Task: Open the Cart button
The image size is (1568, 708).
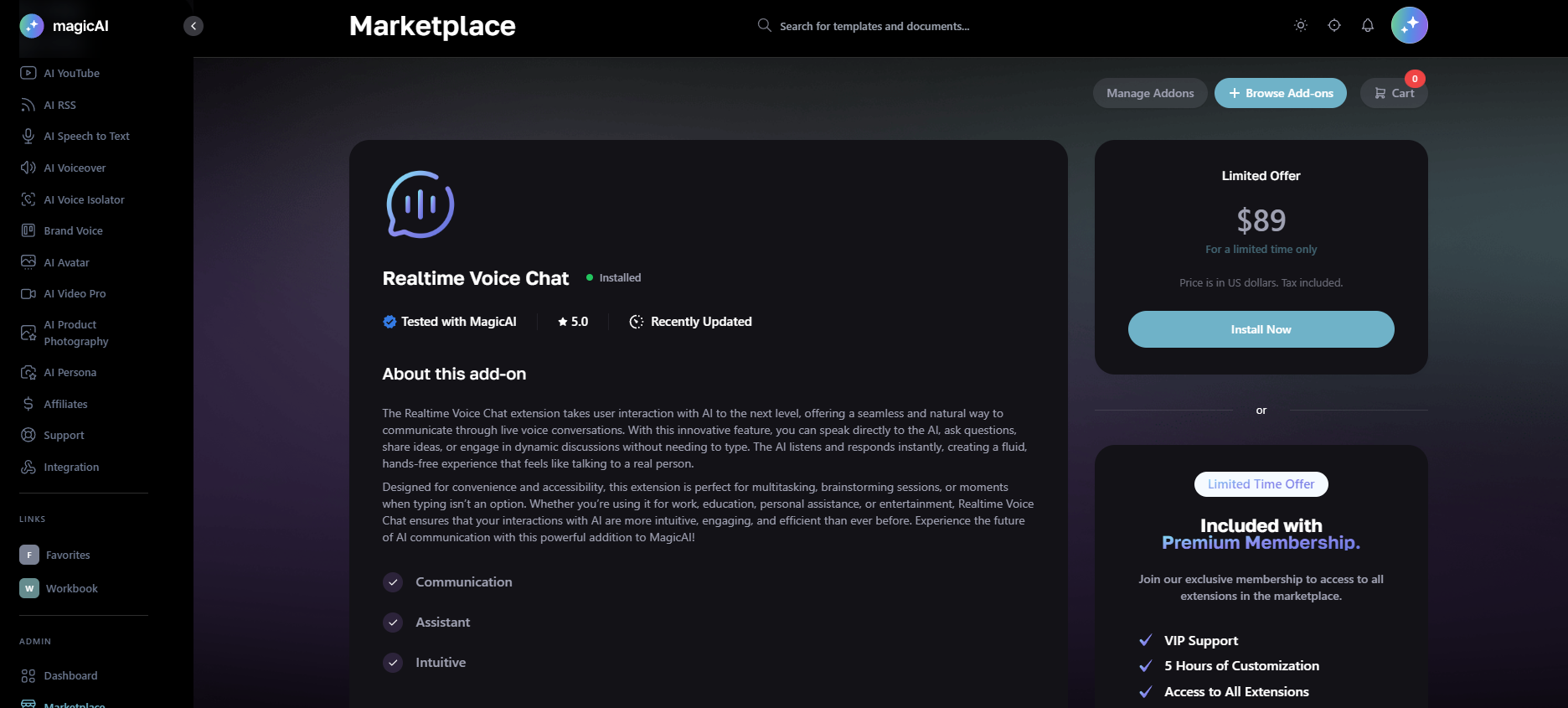Action: (1394, 93)
